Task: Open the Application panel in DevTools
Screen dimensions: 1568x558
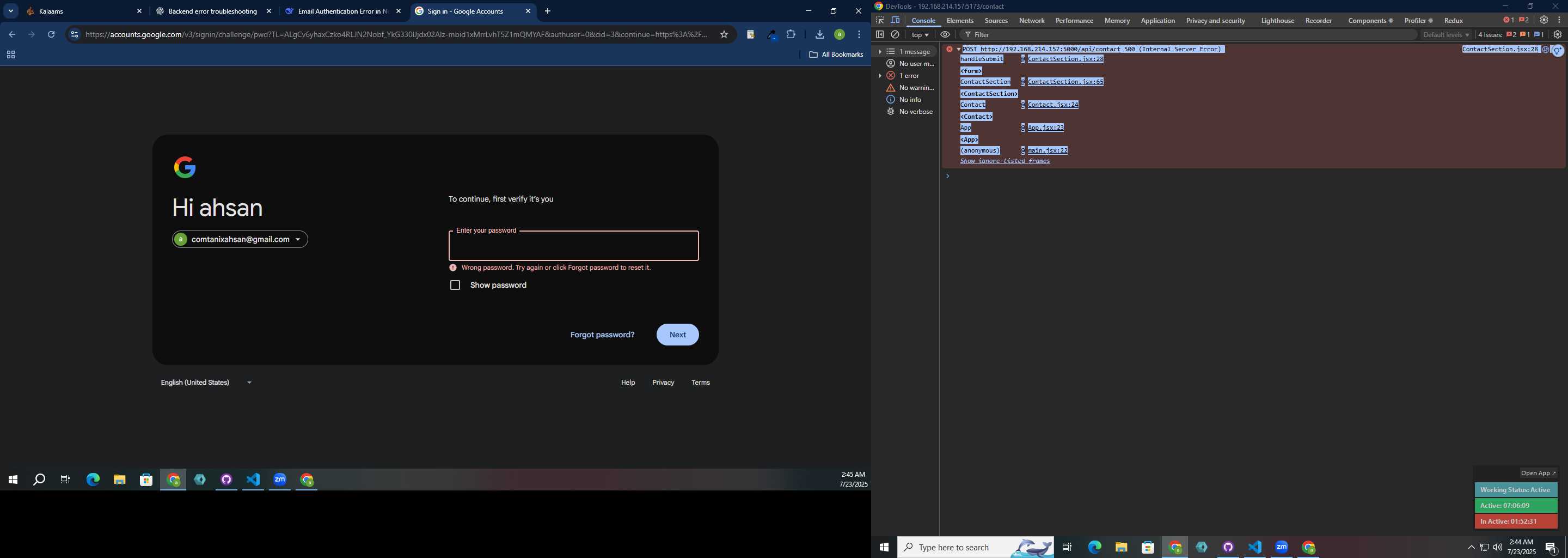Action: click(1157, 21)
